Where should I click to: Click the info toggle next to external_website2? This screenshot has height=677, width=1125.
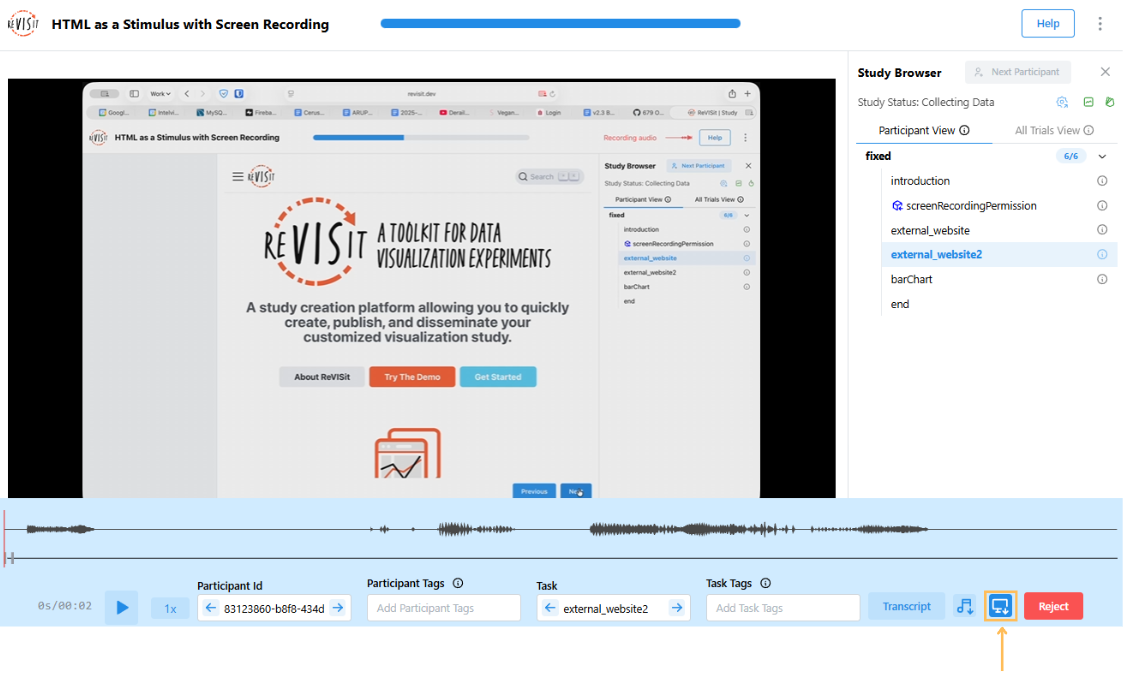[1104, 254]
